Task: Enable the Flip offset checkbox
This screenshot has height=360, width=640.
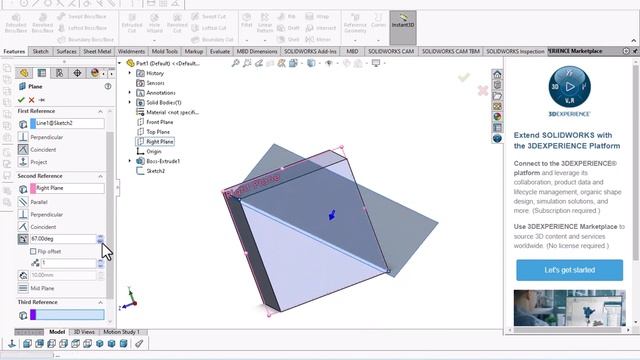Action: [33, 251]
